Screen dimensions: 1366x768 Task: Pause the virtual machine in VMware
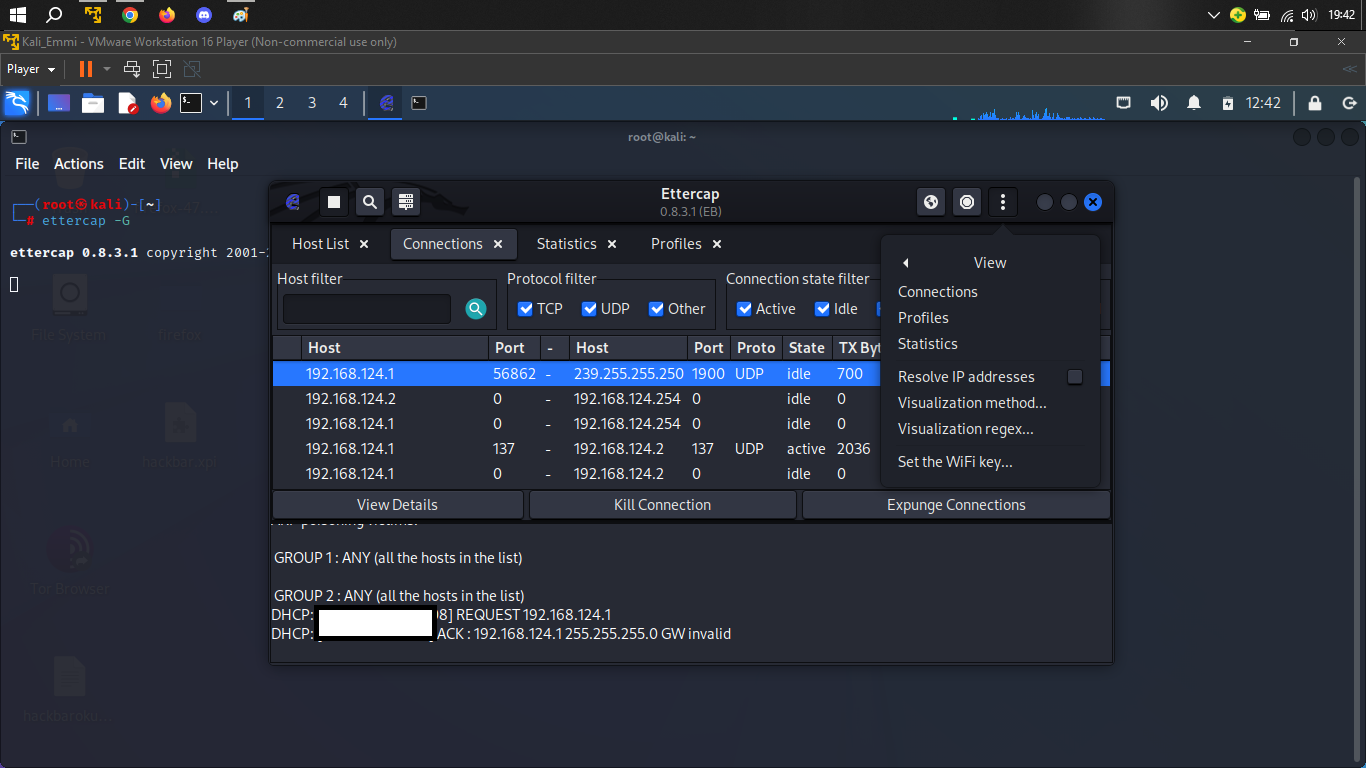point(85,69)
